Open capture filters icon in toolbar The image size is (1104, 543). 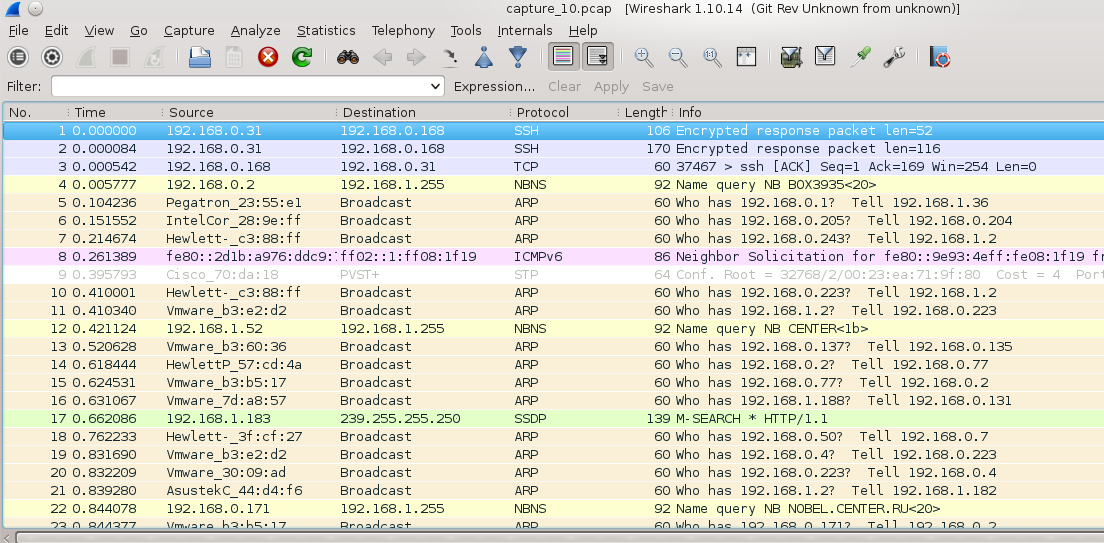(x=791, y=57)
